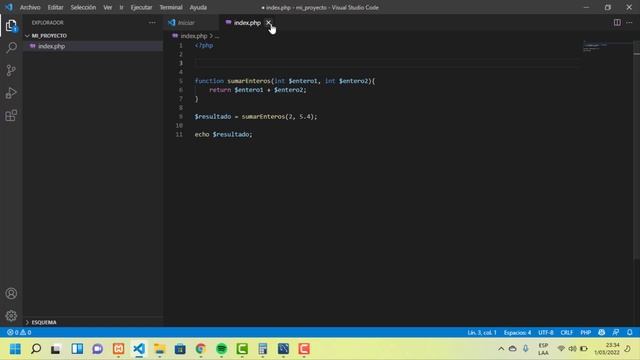Change indentation via Espacios: 4
This screenshot has height=360, width=640.
[518, 332]
